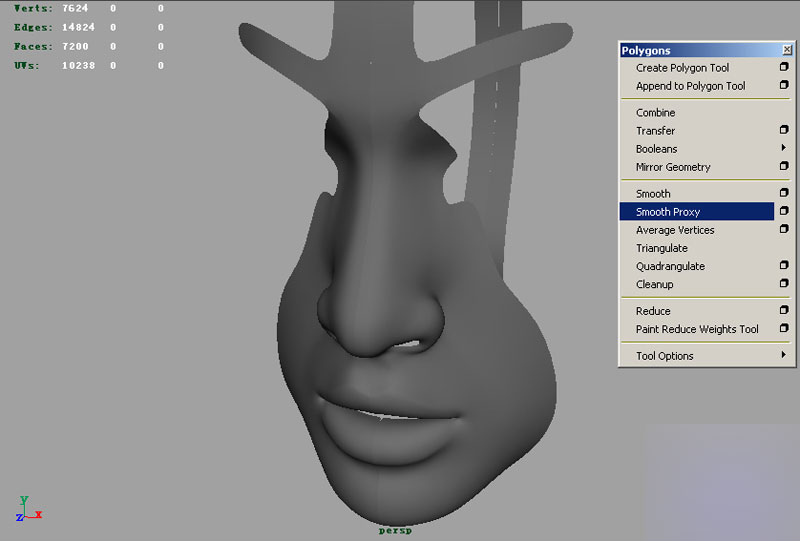
Task: Open Smooth Proxy options box
Action: 784,211
